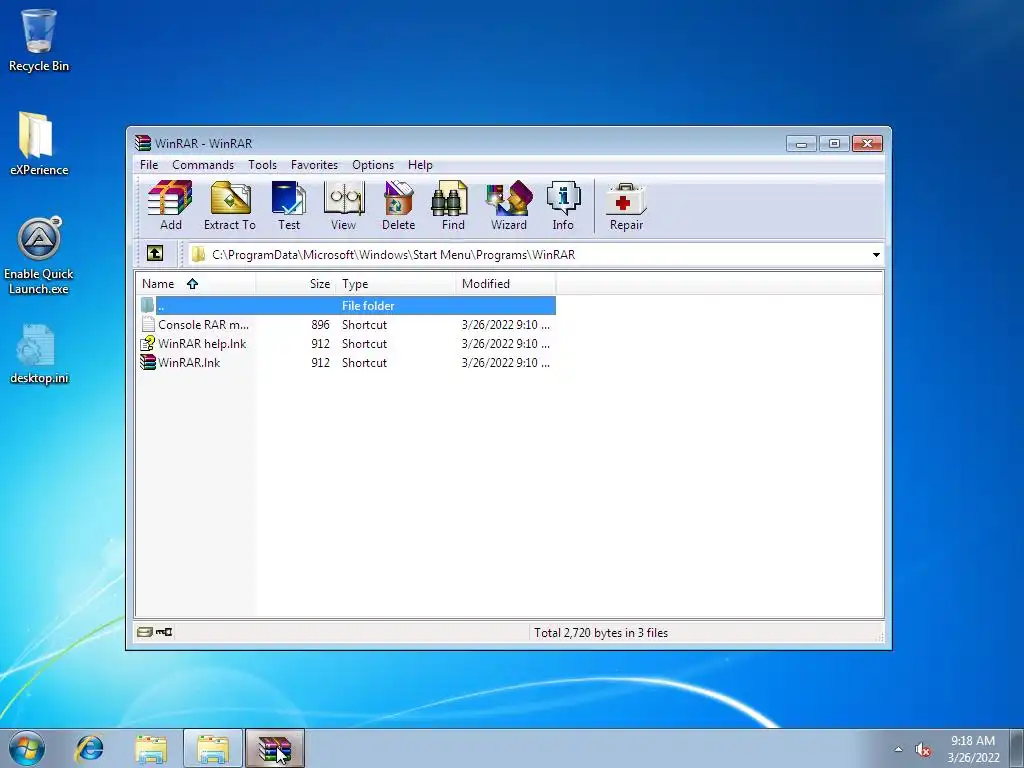This screenshot has width=1024, height=768.
Task: Open the Help menu
Action: point(420,165)
